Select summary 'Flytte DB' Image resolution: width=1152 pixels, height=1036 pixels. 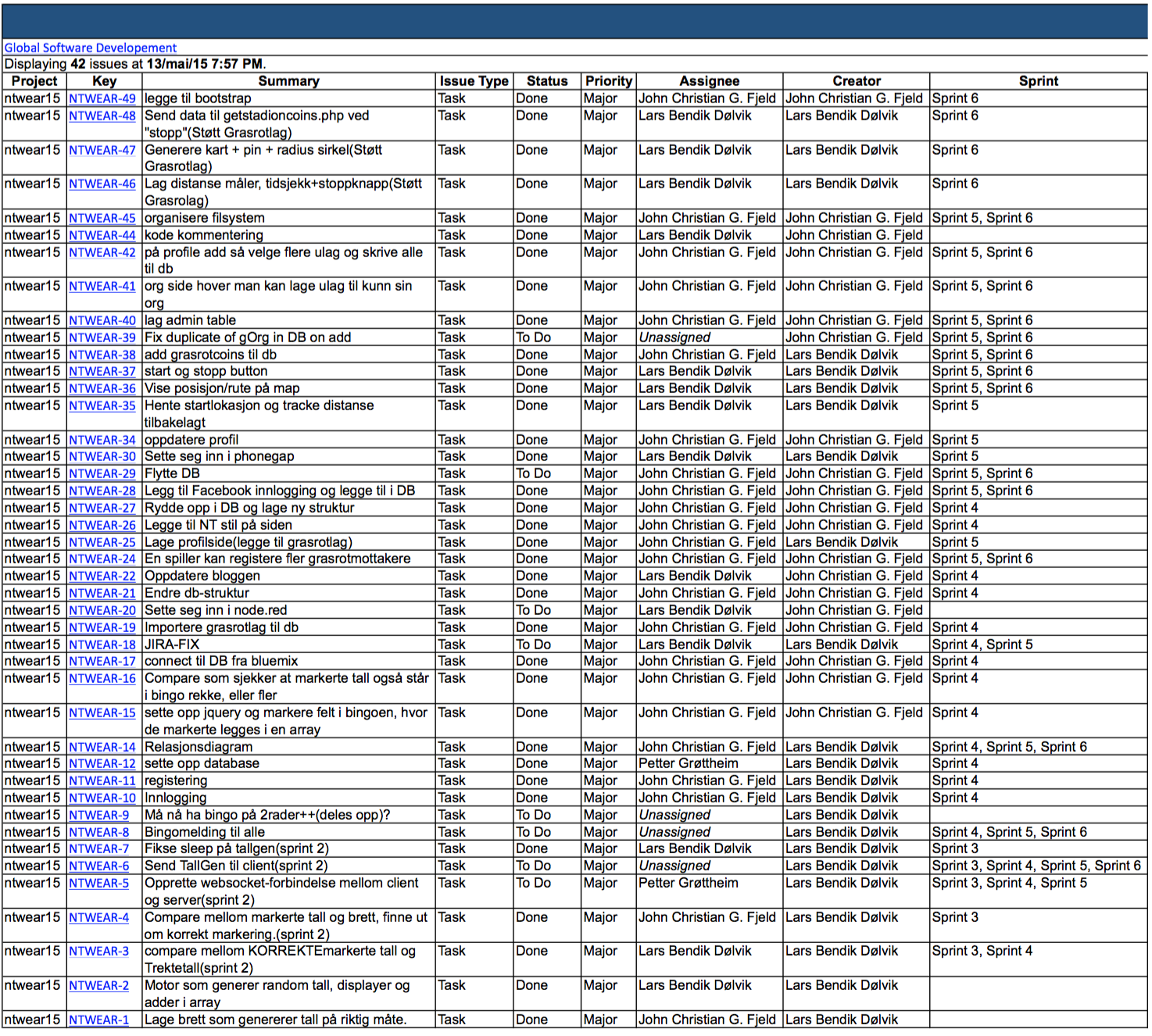[172, 473]
